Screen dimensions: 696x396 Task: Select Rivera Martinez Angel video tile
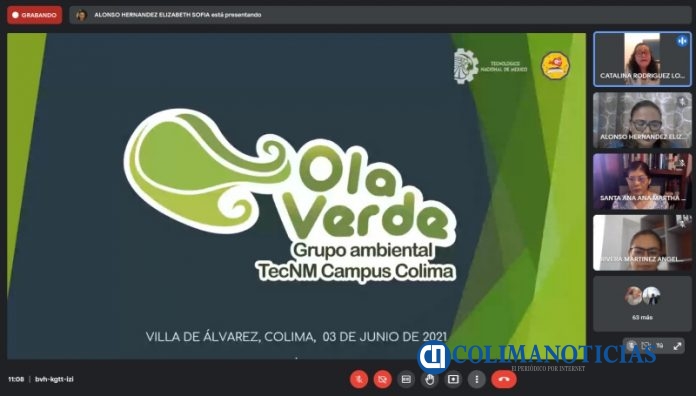[642, 242]
